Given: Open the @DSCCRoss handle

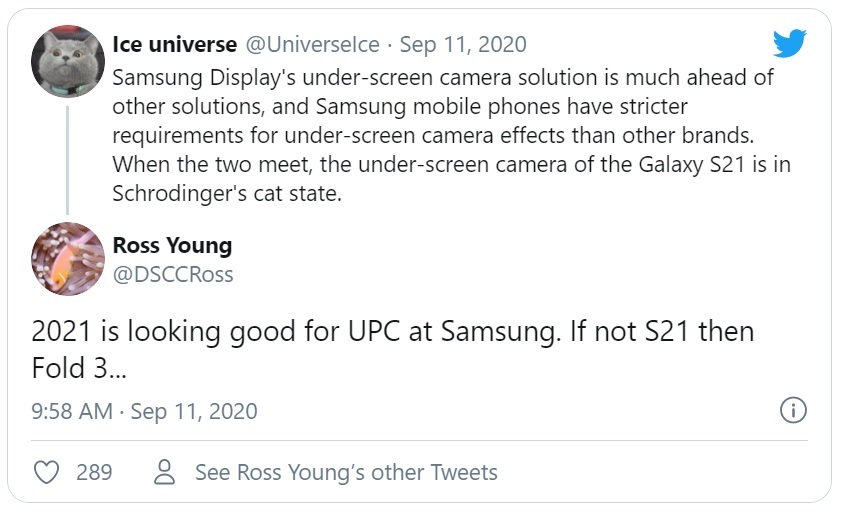Looking at the screenshot, I should point(173,273).
